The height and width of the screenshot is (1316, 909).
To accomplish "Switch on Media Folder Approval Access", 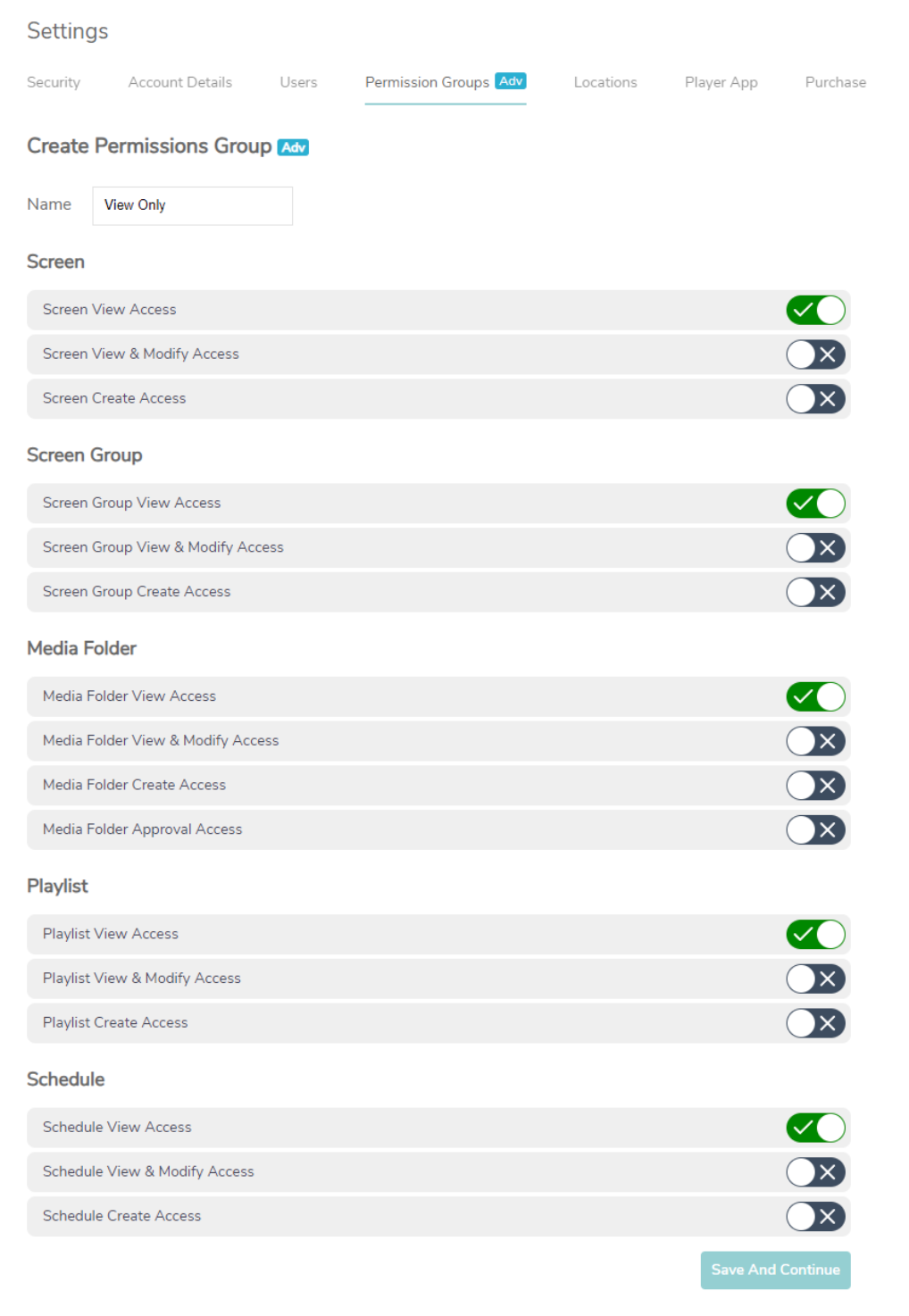I will [x=815, y=829].
